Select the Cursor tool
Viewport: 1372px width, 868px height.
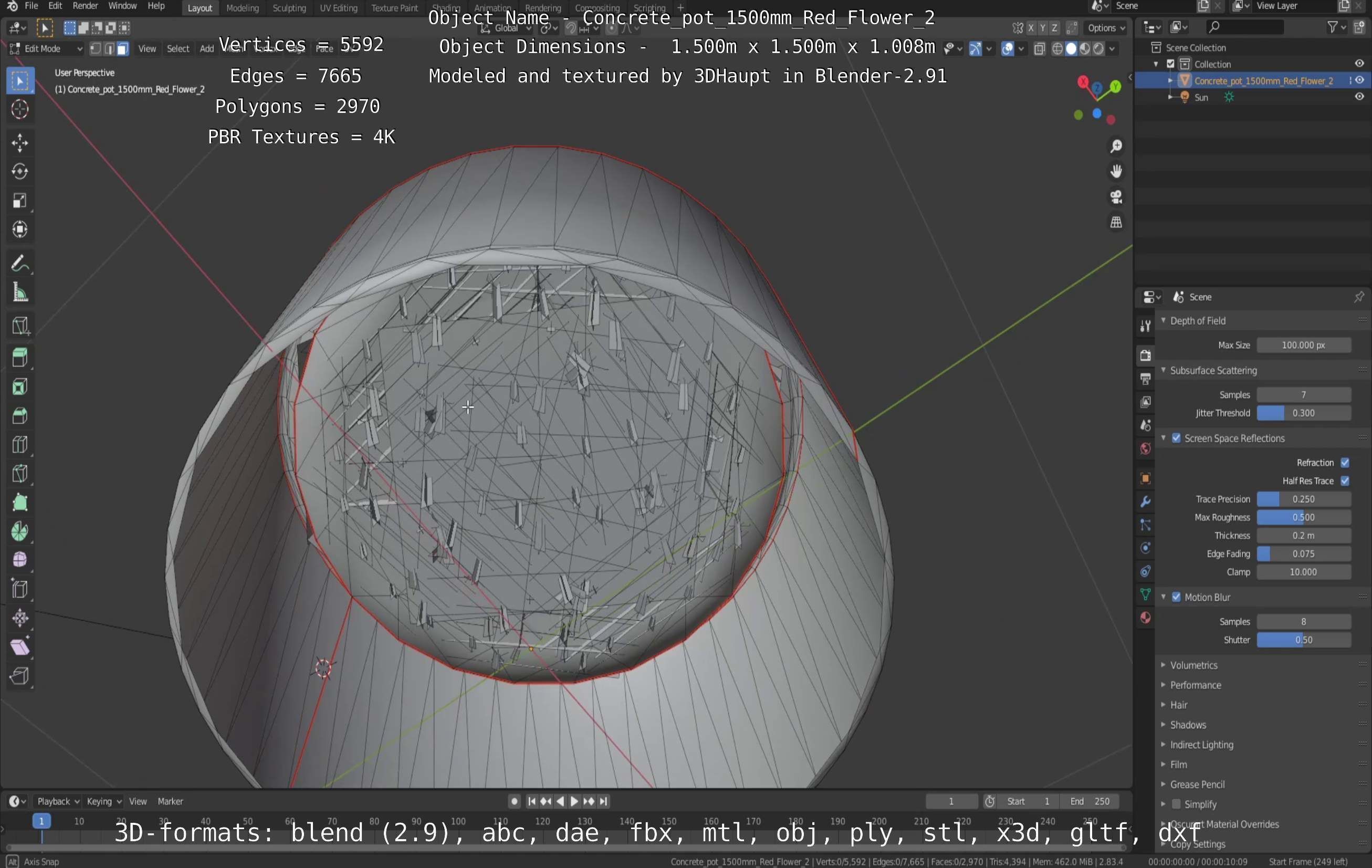click(x=20, y=109)
